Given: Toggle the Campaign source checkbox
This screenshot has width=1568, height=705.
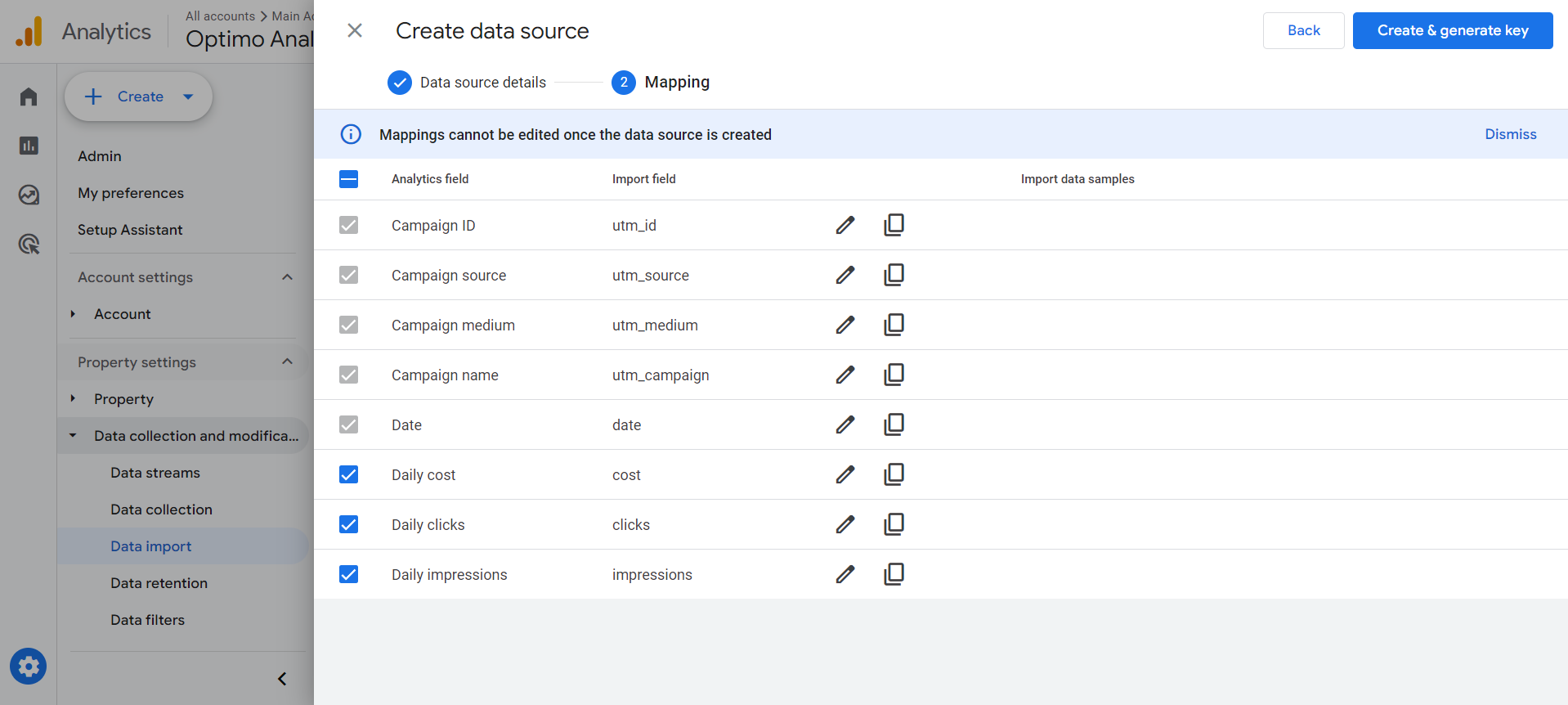Looking at the screenshot, I should tap(348, 275).
